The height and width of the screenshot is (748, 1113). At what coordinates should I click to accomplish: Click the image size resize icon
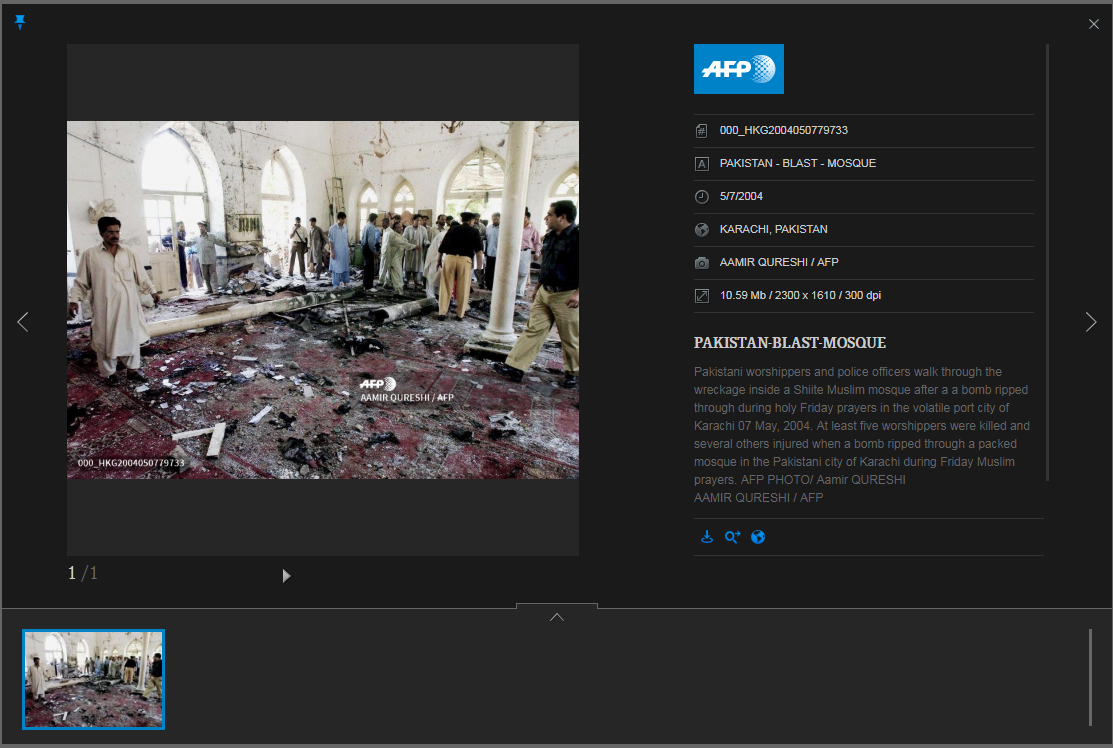pos(701,296)
